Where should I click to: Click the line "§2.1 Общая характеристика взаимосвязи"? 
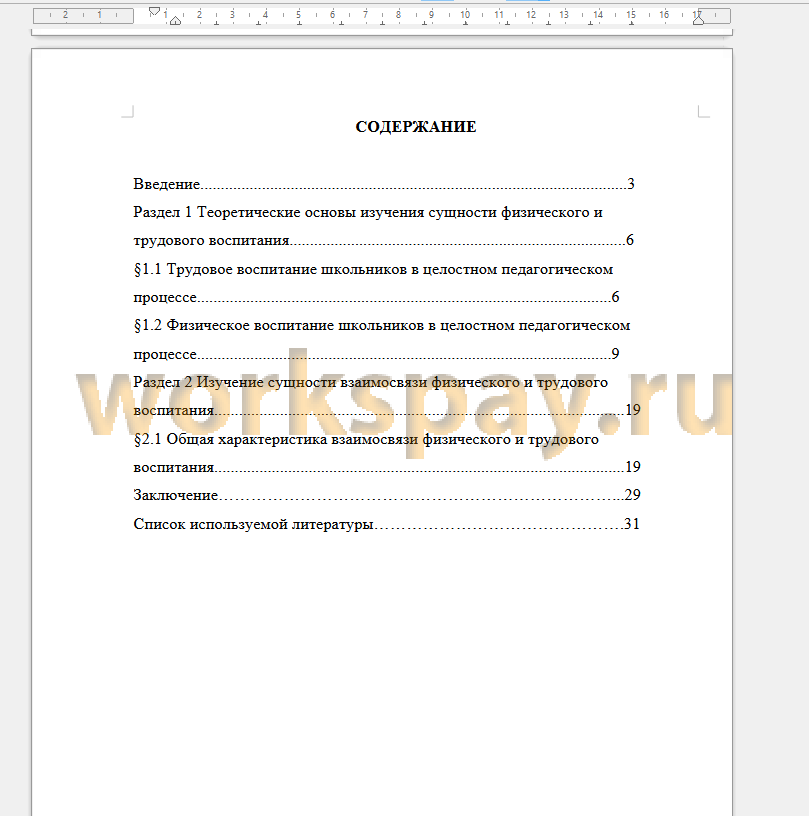366,439
